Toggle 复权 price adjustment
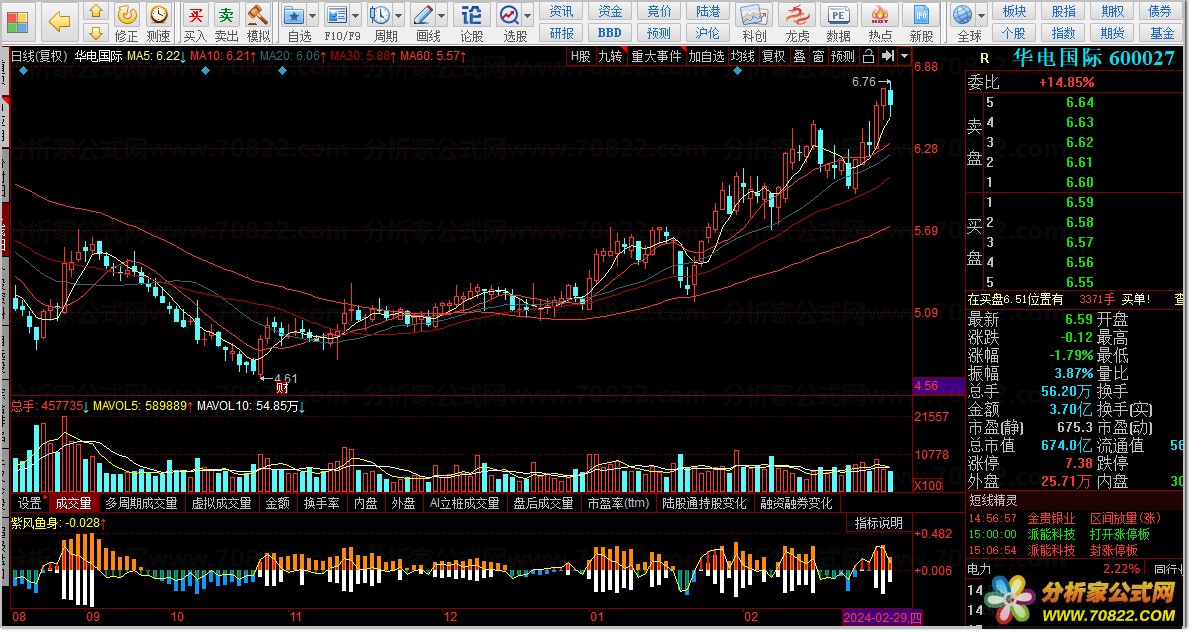 (x=773, y=56)
